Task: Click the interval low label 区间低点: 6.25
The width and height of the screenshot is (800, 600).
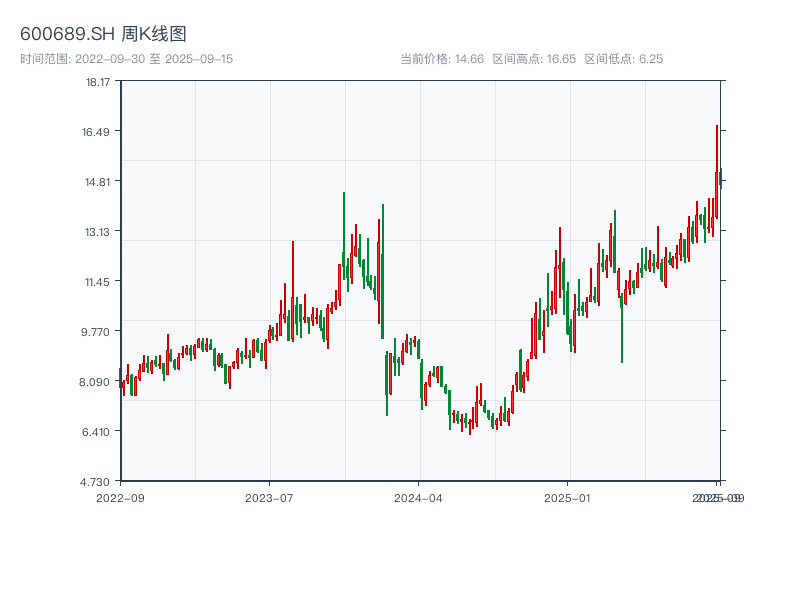Action: pos(623,59)
